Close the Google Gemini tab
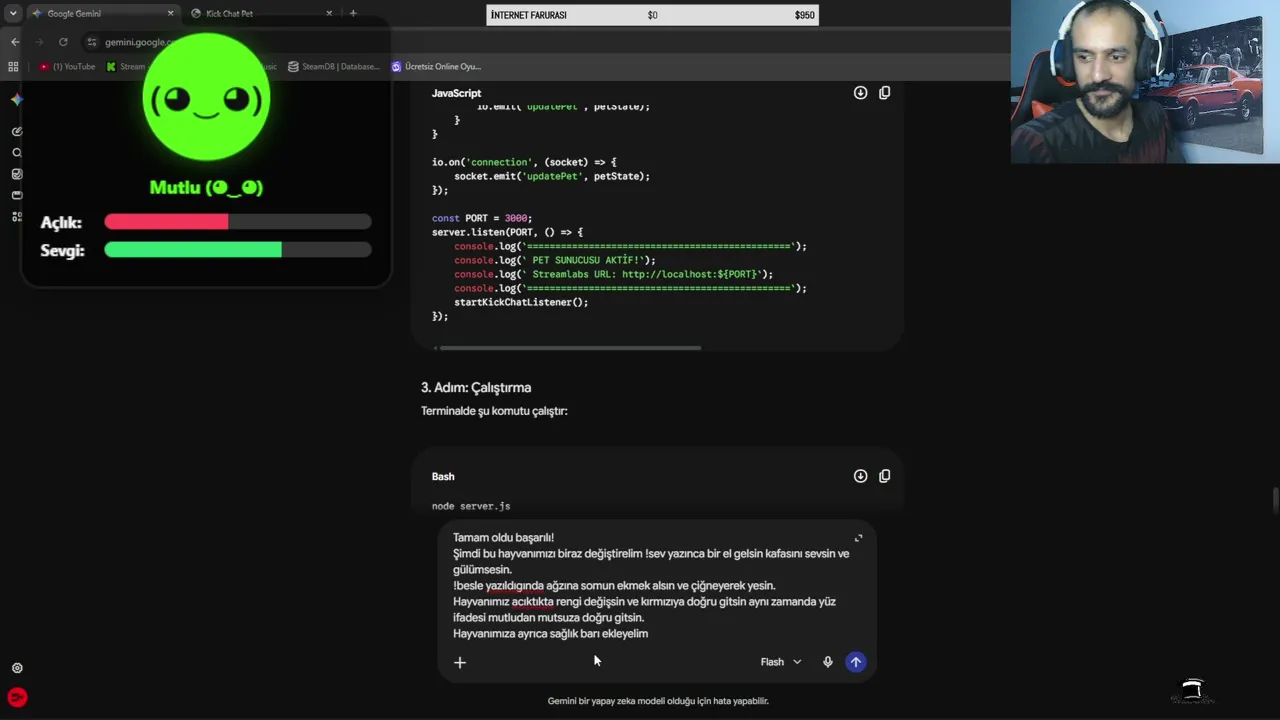Screen dimensions: 1280x720 [x=170, y=14]
